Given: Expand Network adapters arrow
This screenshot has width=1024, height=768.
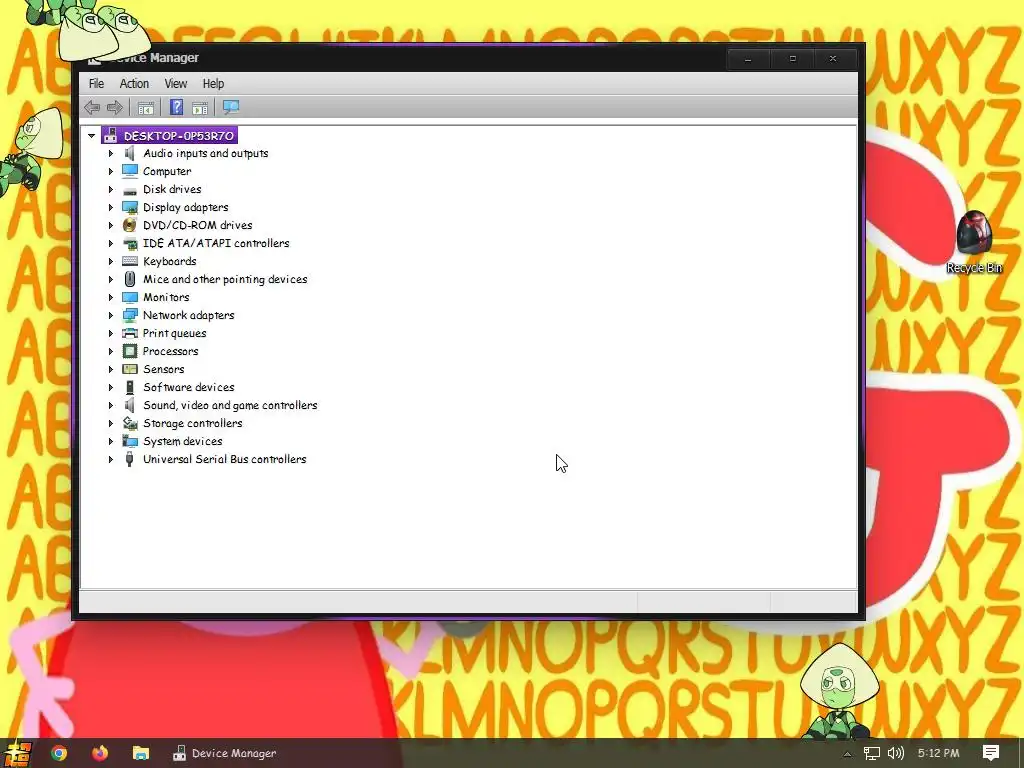Looking at the screenshot, I should pos(110,315).
